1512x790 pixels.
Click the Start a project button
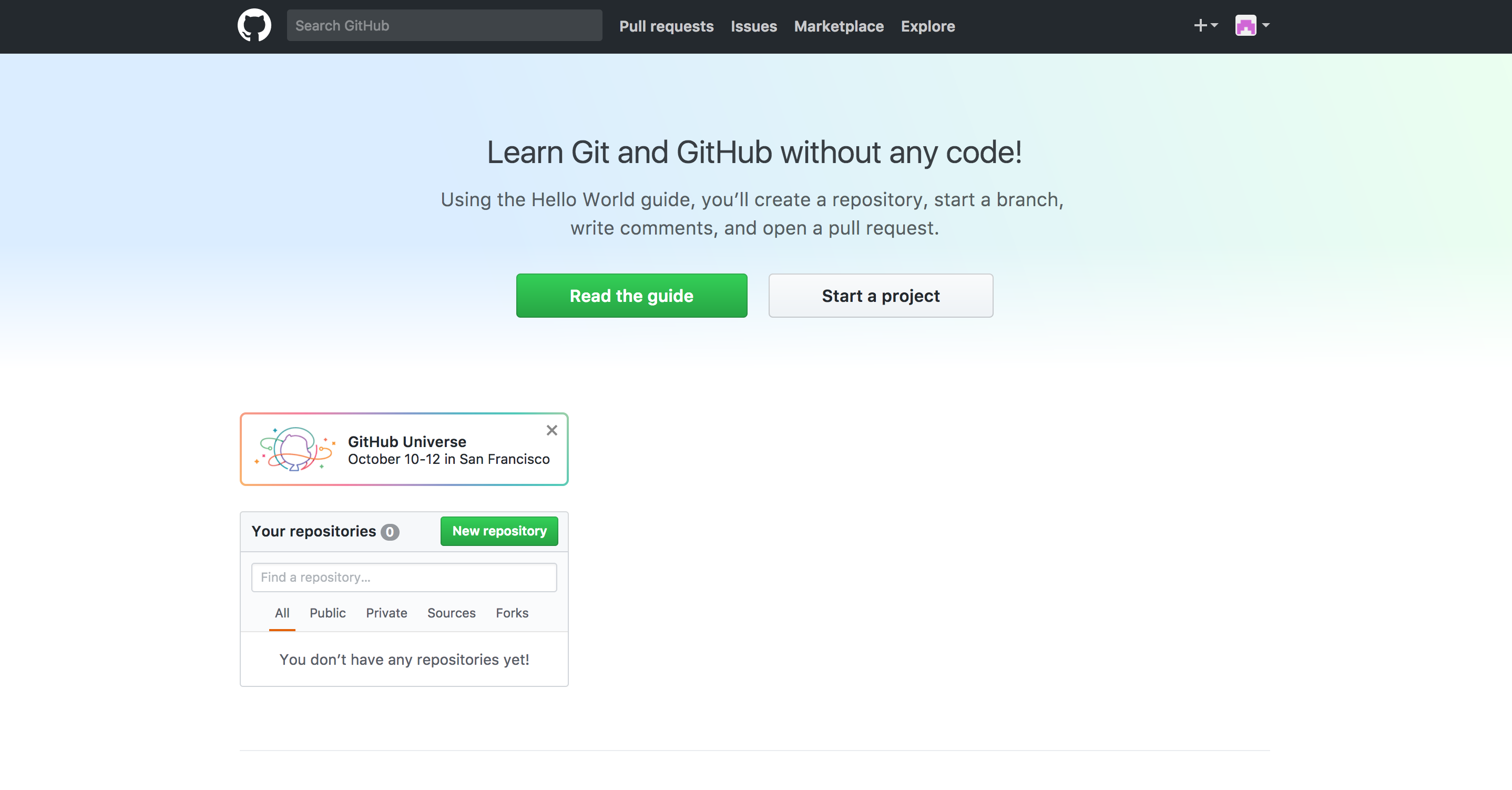coord(881,296)
